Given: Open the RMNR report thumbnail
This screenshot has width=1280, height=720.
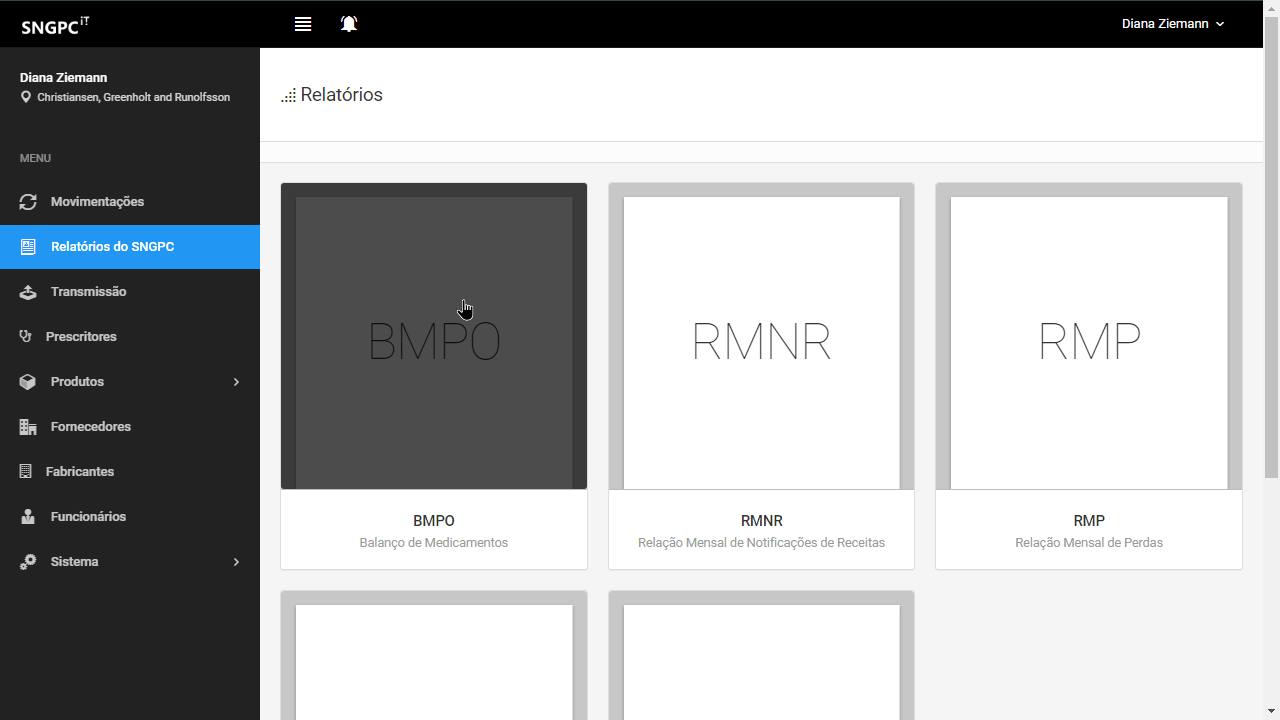Looking at the screenshot, I should pyautogui.click(x=761, y=336).
